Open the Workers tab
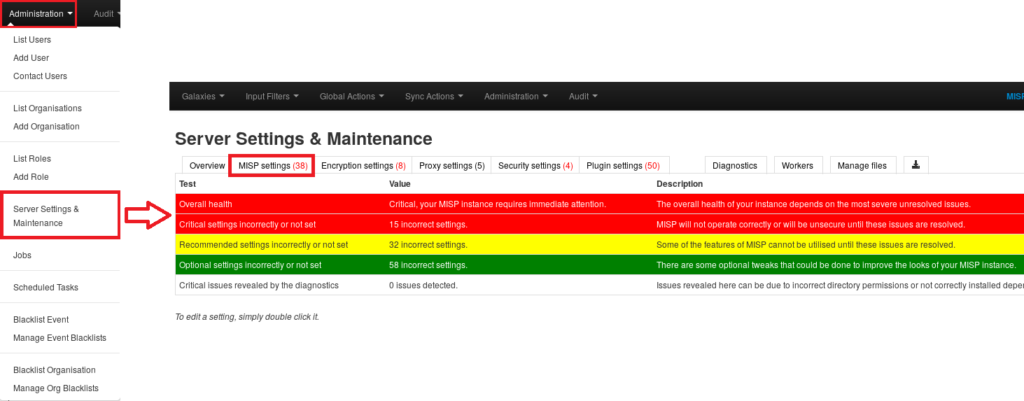 [x=797, y=165]
